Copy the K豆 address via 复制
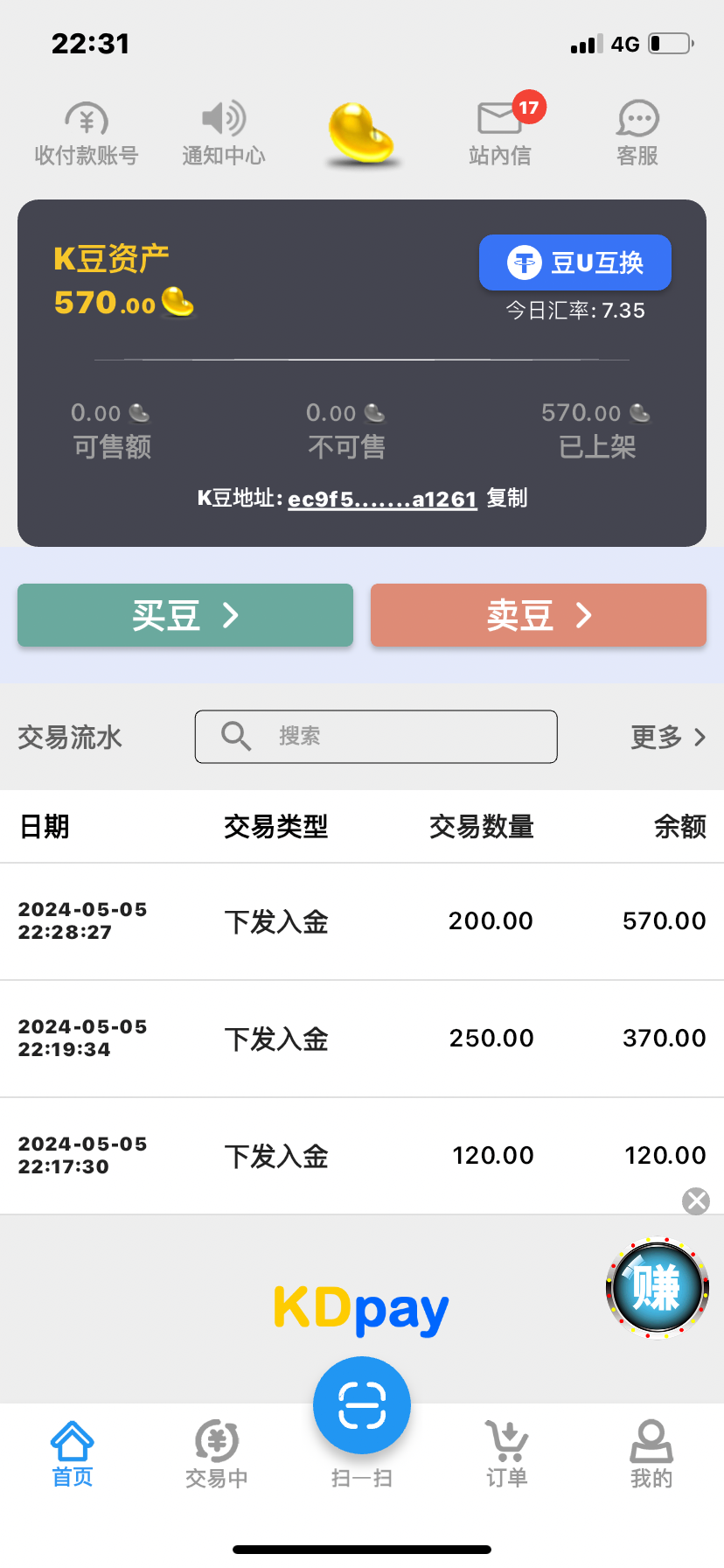 pyautogui.click(x=507, y=498)
